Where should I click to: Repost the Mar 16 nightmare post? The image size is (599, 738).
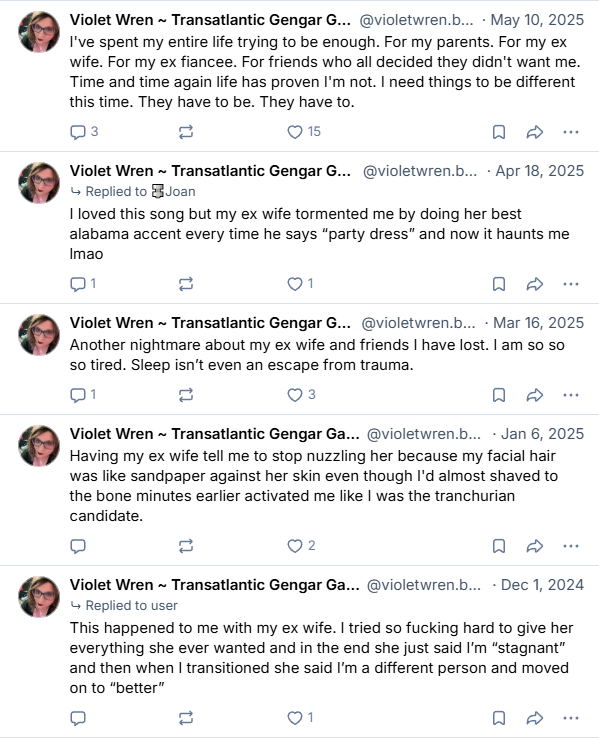186,395
